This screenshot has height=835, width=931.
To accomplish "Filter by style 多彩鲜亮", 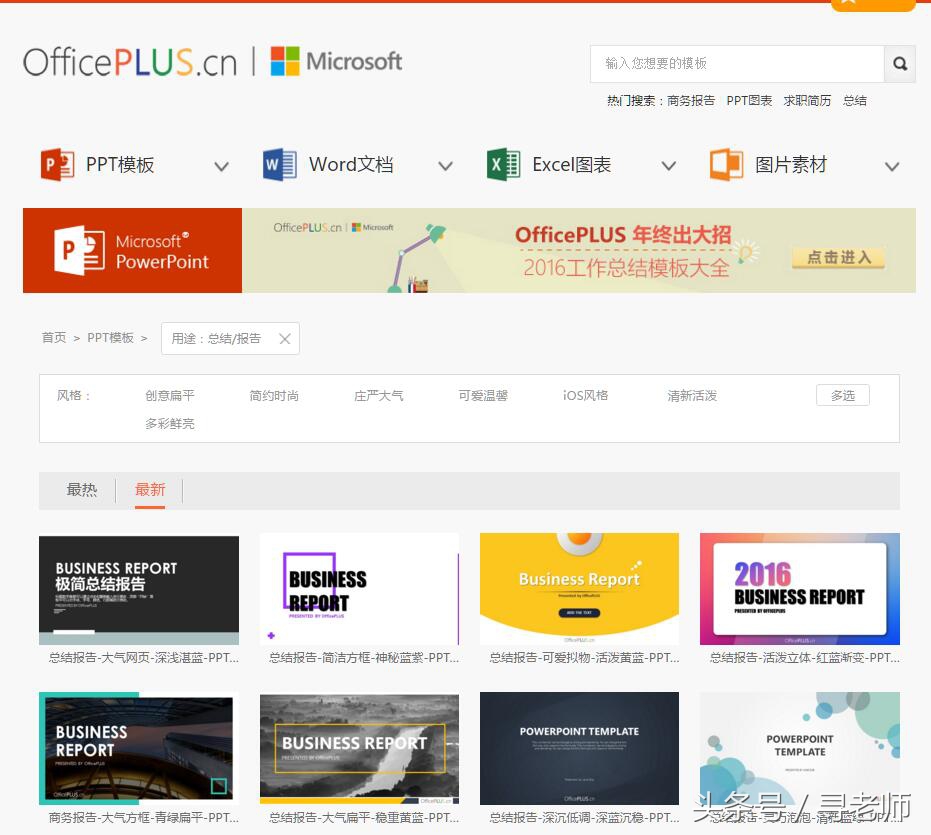I will click(170, 423).
